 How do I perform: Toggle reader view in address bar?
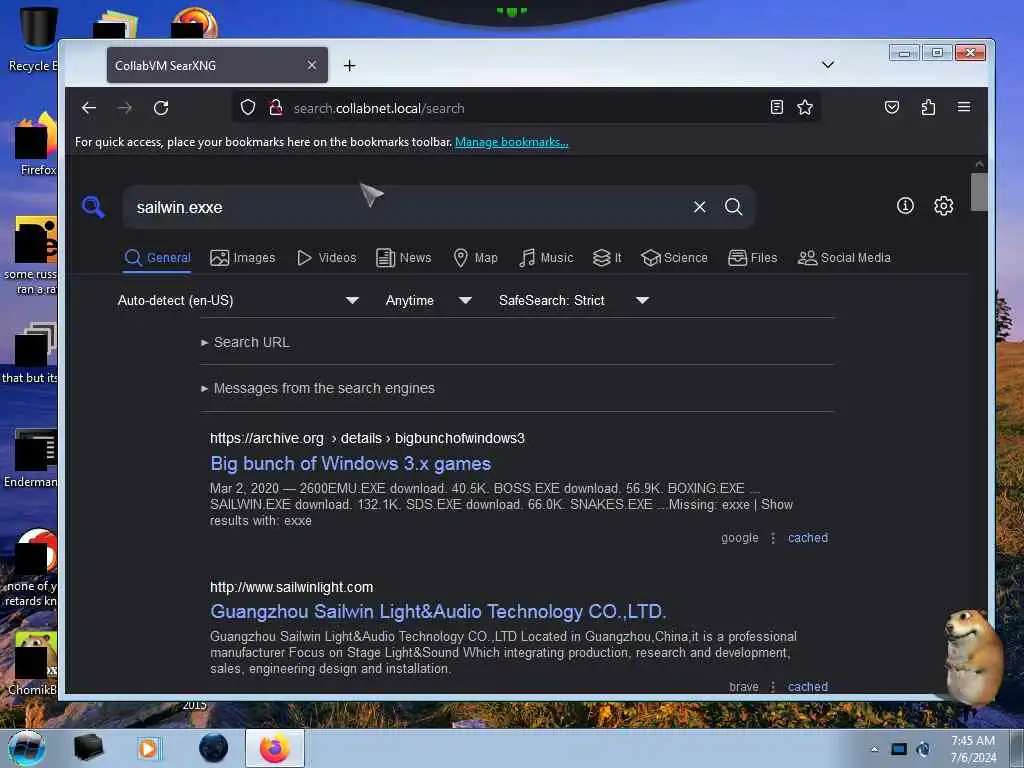tap(776, 107)
